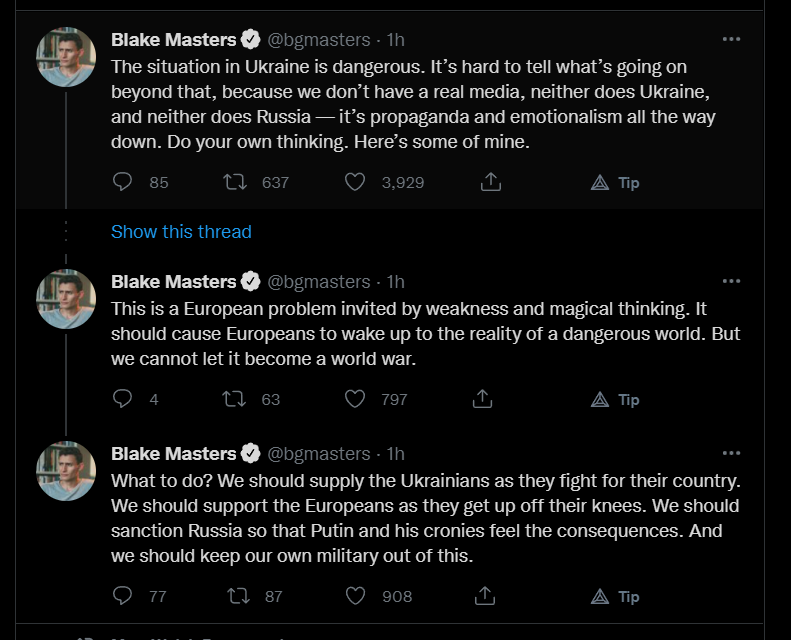Screen dimensions: 791x640
Task: Like the tweet with 908 likes
Action: coord(355,596)
